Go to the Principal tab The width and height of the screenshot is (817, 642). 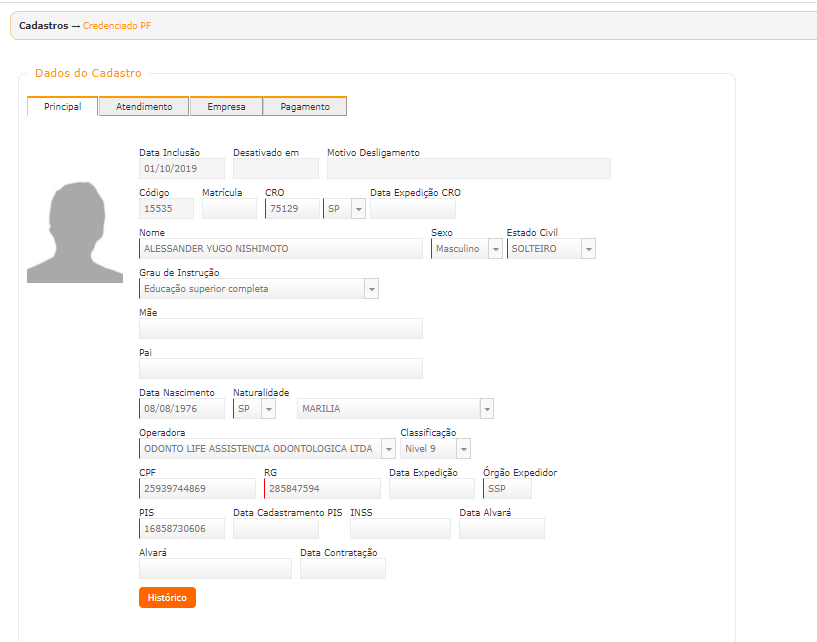[x=62, y=107]
